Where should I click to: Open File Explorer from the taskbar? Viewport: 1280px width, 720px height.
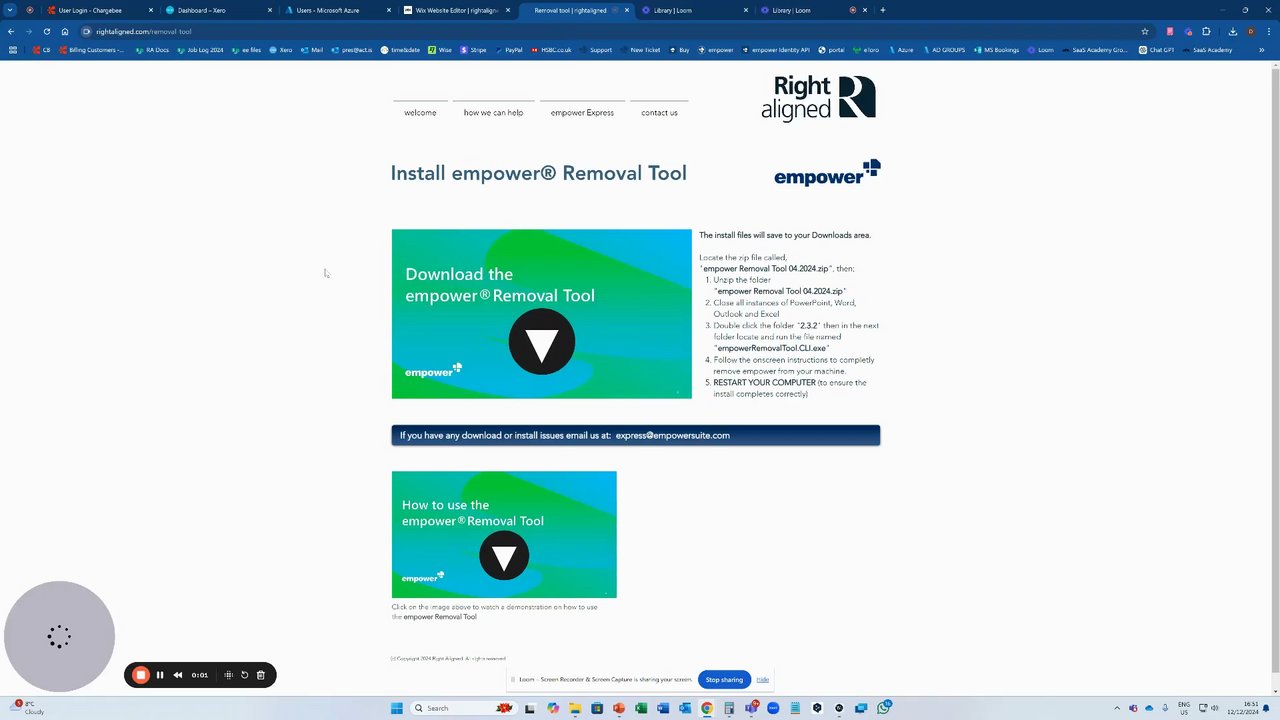point(575,708)
